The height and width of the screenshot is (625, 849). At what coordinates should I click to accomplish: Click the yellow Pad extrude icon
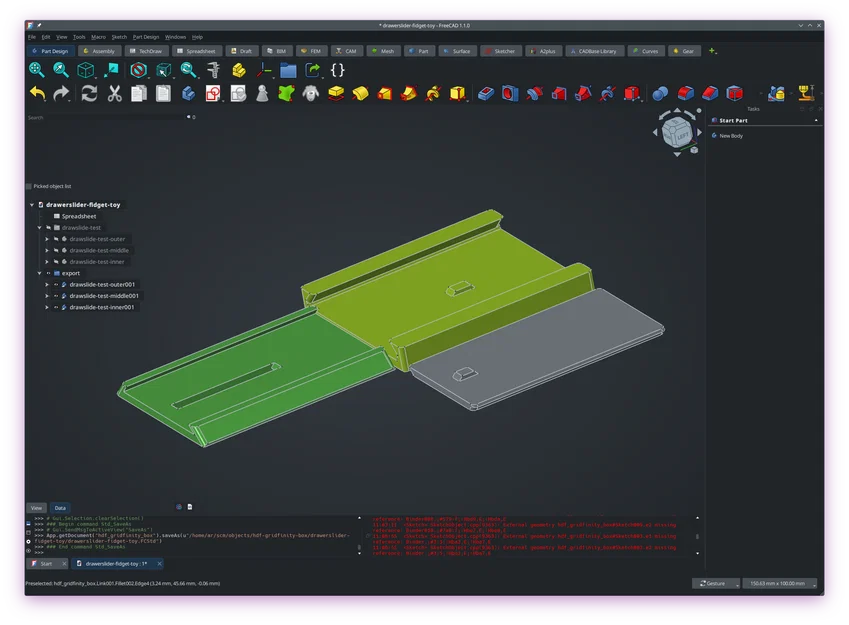tap(336, 93)
